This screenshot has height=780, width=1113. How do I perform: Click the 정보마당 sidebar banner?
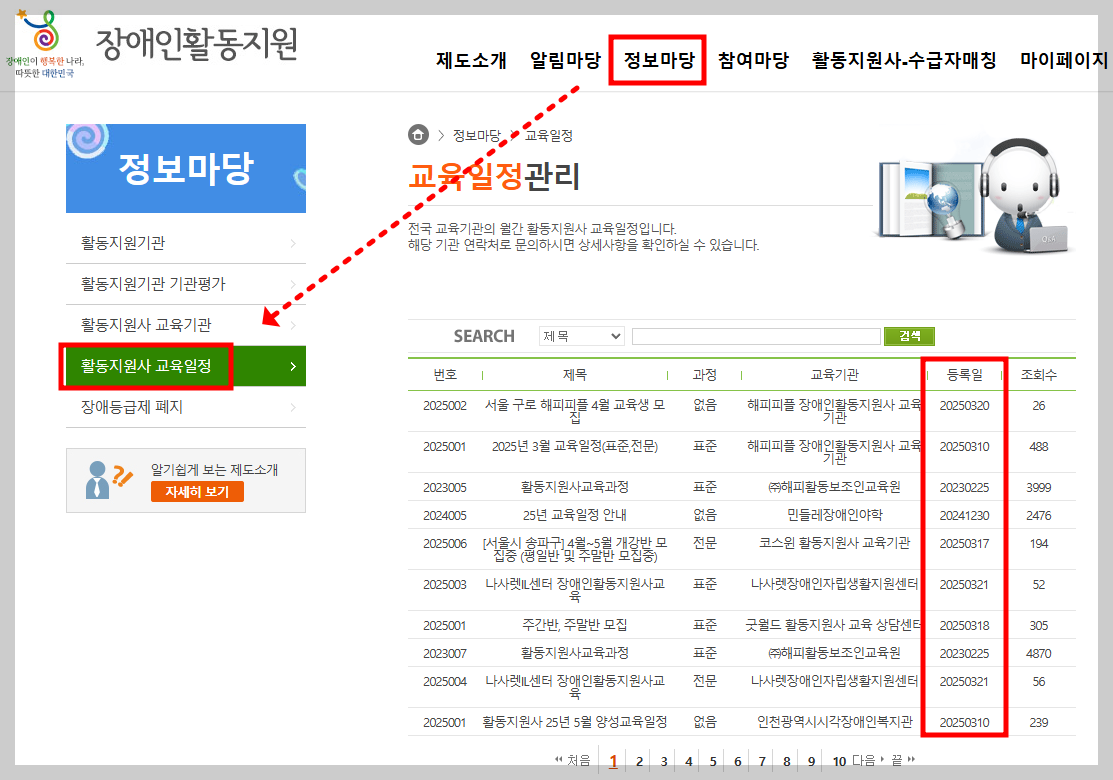pyautogui.click(x=186, y=168)
